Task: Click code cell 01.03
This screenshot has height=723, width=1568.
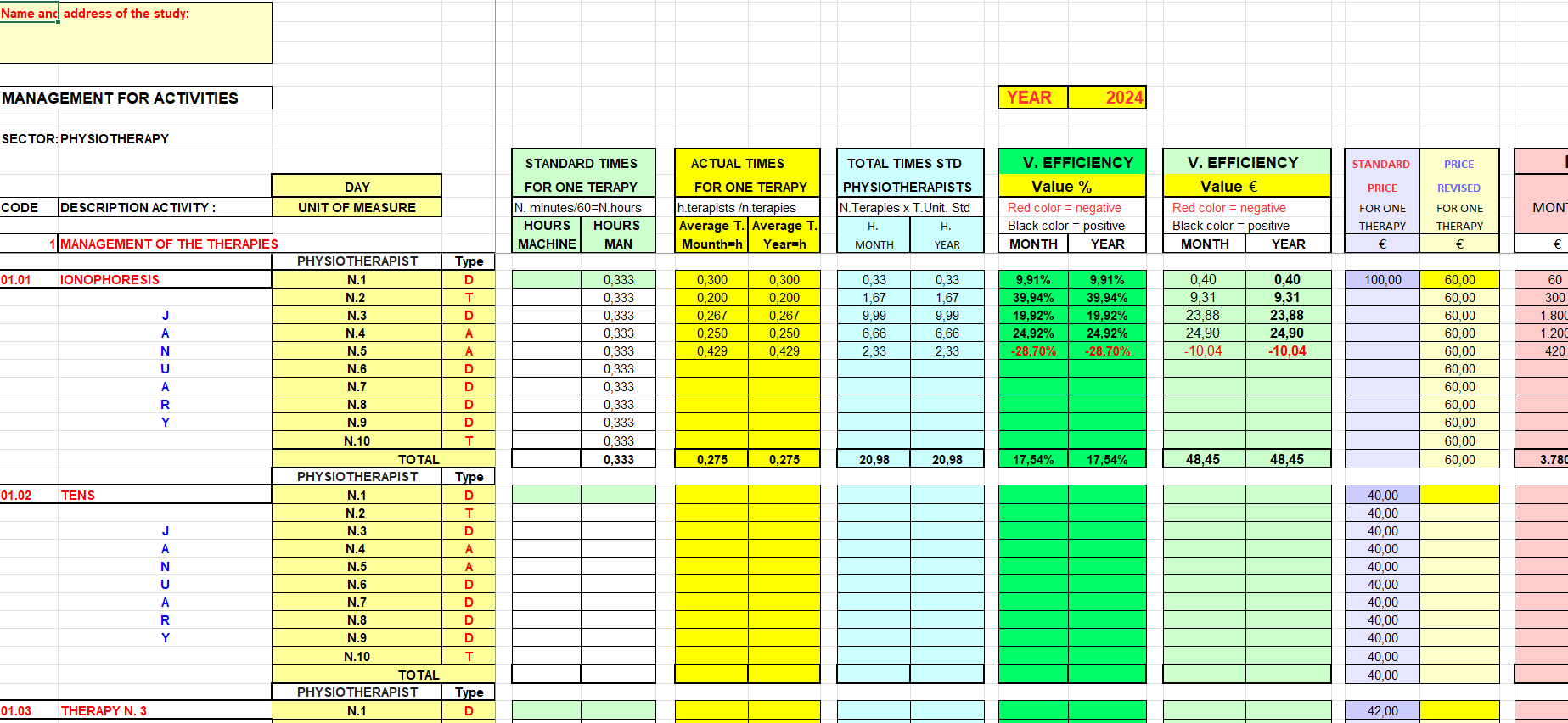Action: 29,710
